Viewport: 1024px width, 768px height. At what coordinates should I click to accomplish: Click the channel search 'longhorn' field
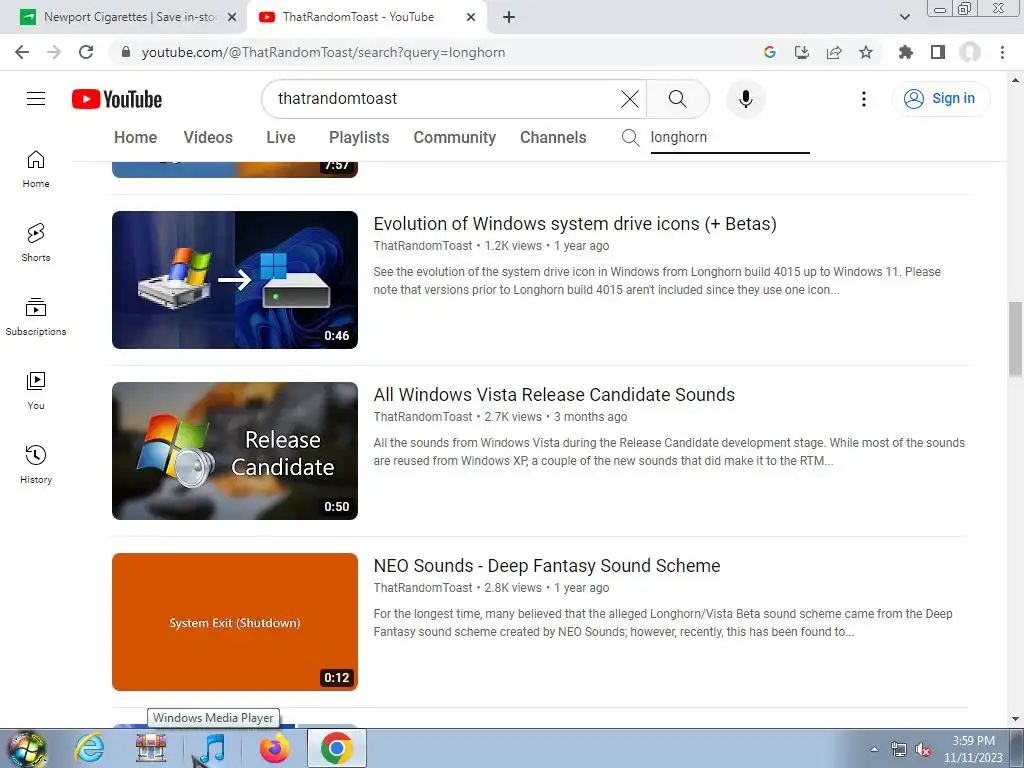click(x=730, y=138)
